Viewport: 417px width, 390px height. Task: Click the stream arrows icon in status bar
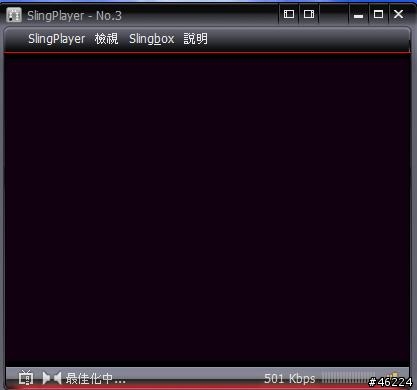coord(52,378)
